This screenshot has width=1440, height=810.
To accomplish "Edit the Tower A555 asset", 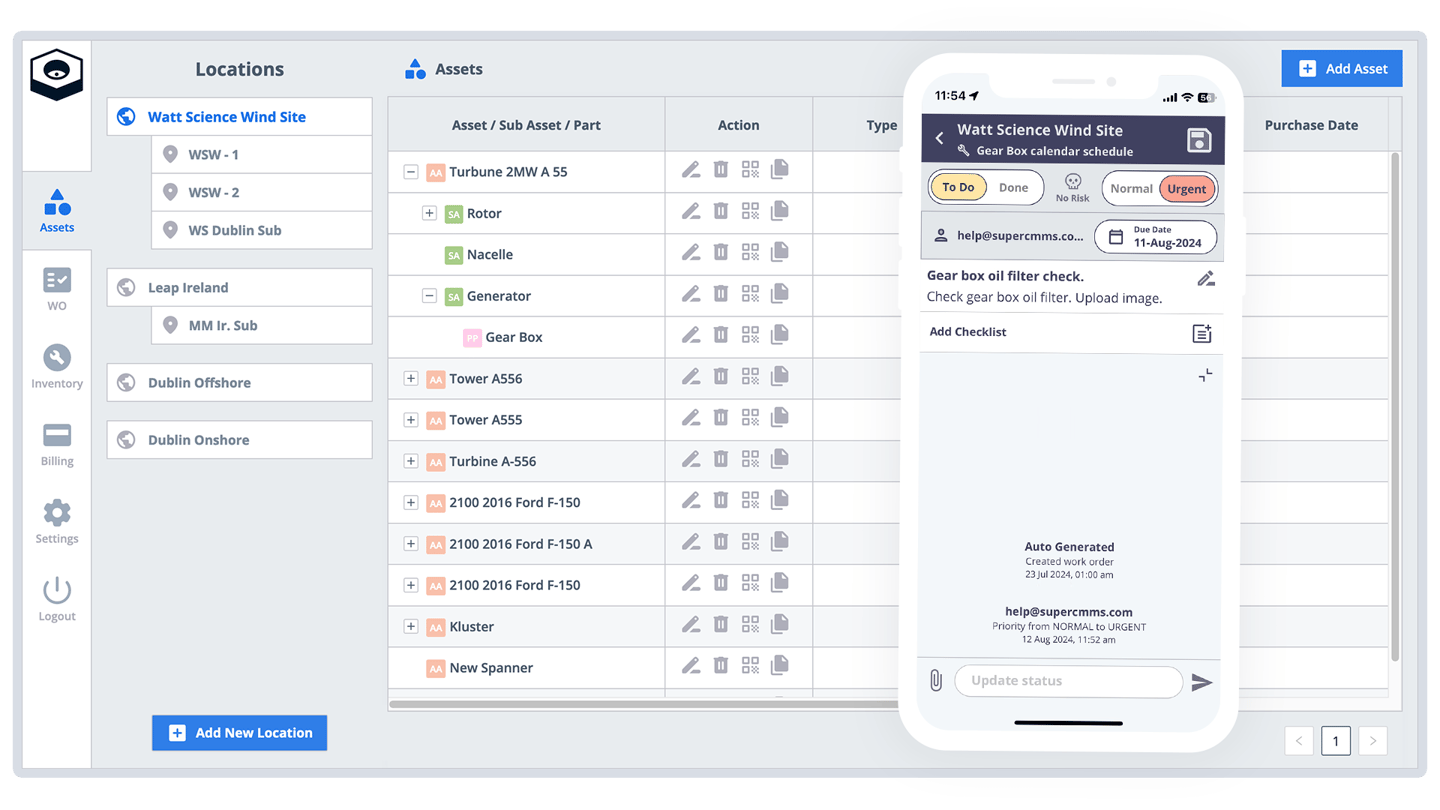I will click(691, 419).
